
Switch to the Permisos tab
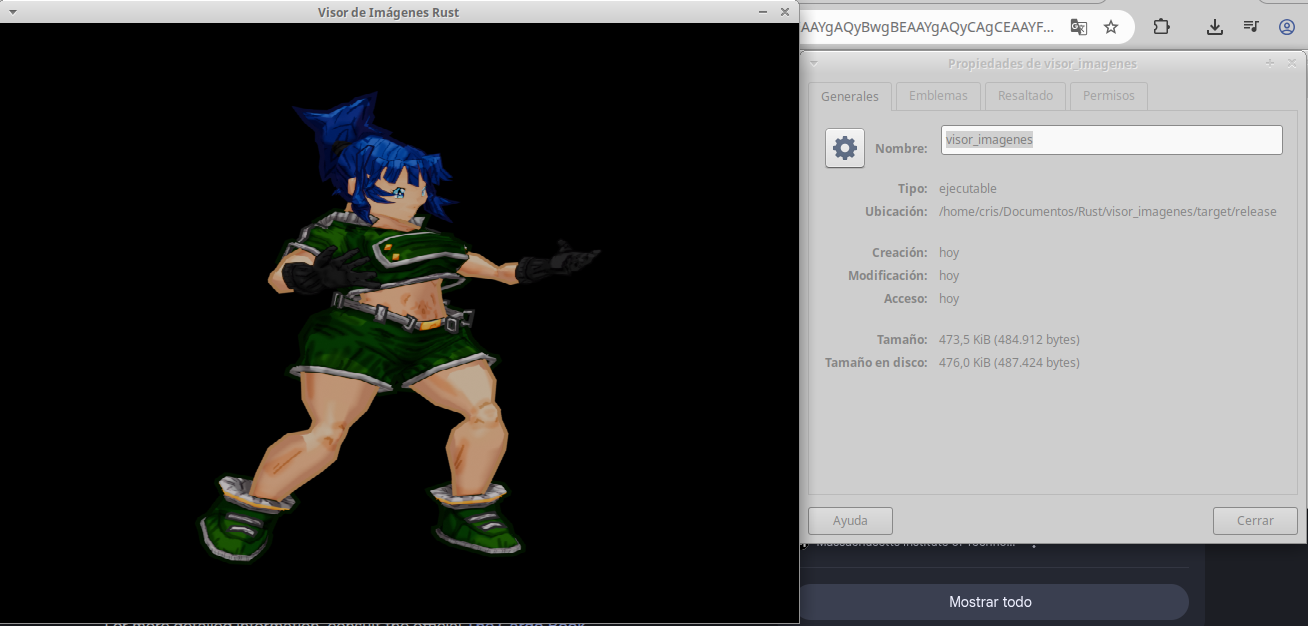(1109, 96)
